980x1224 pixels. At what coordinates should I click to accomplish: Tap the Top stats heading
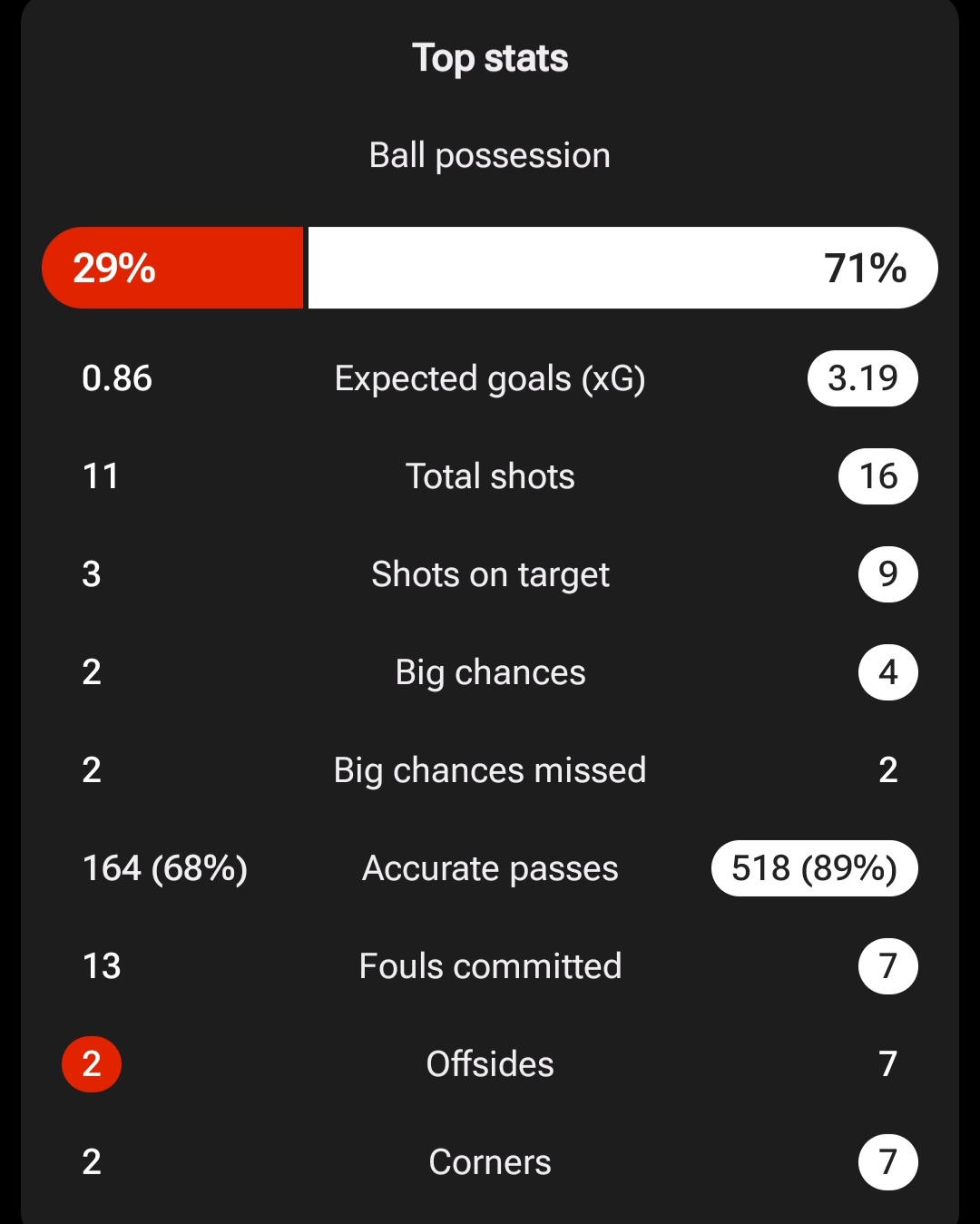click(490, 59)
